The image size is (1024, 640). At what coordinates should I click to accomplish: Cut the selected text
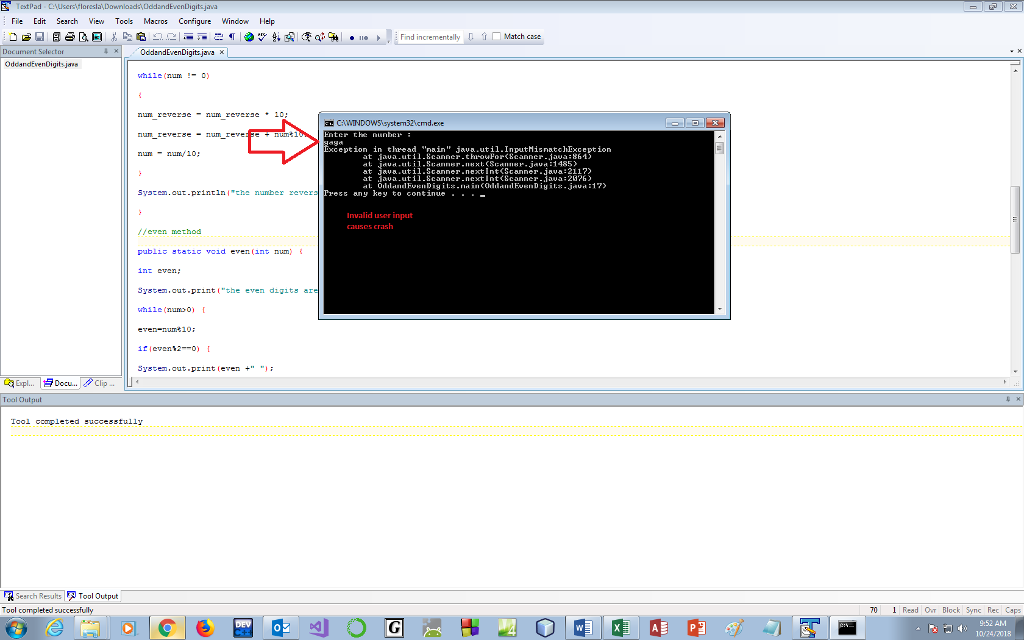113,36
